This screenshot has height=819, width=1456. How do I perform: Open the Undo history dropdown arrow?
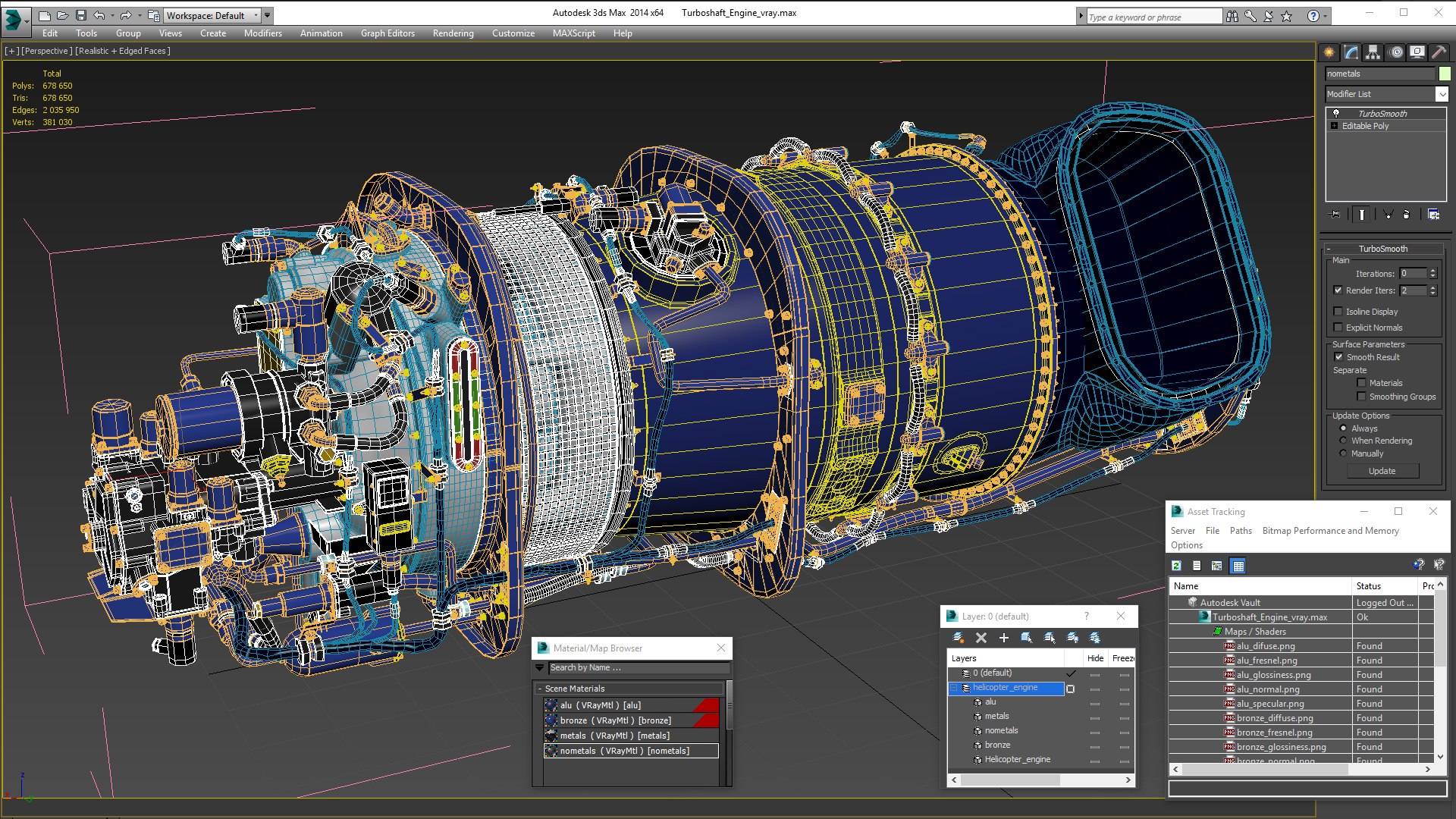coord(112,15)
